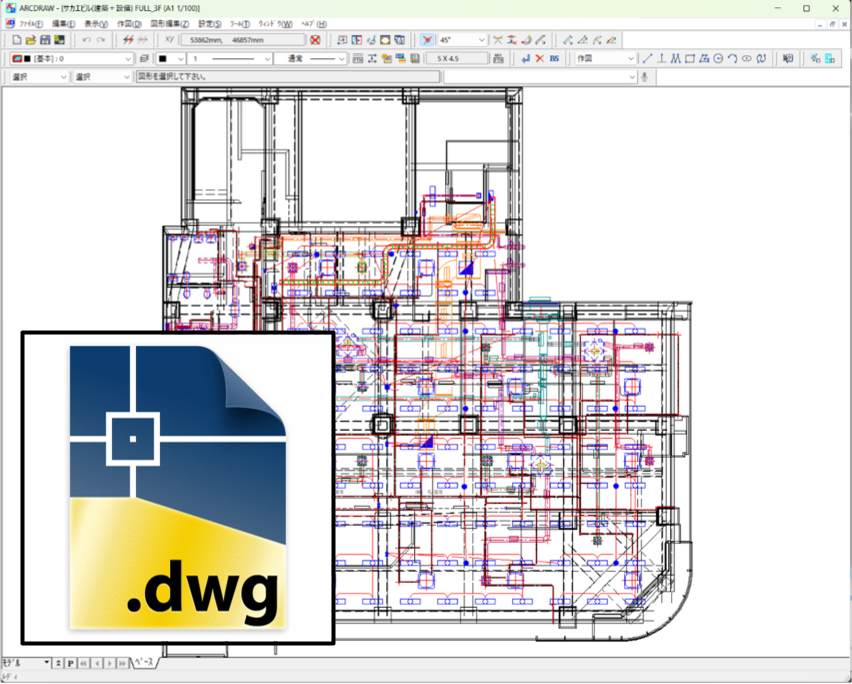Select the ellipse drawing tool
The width and height of the screenshot is (852, 684).
point(747,59)
